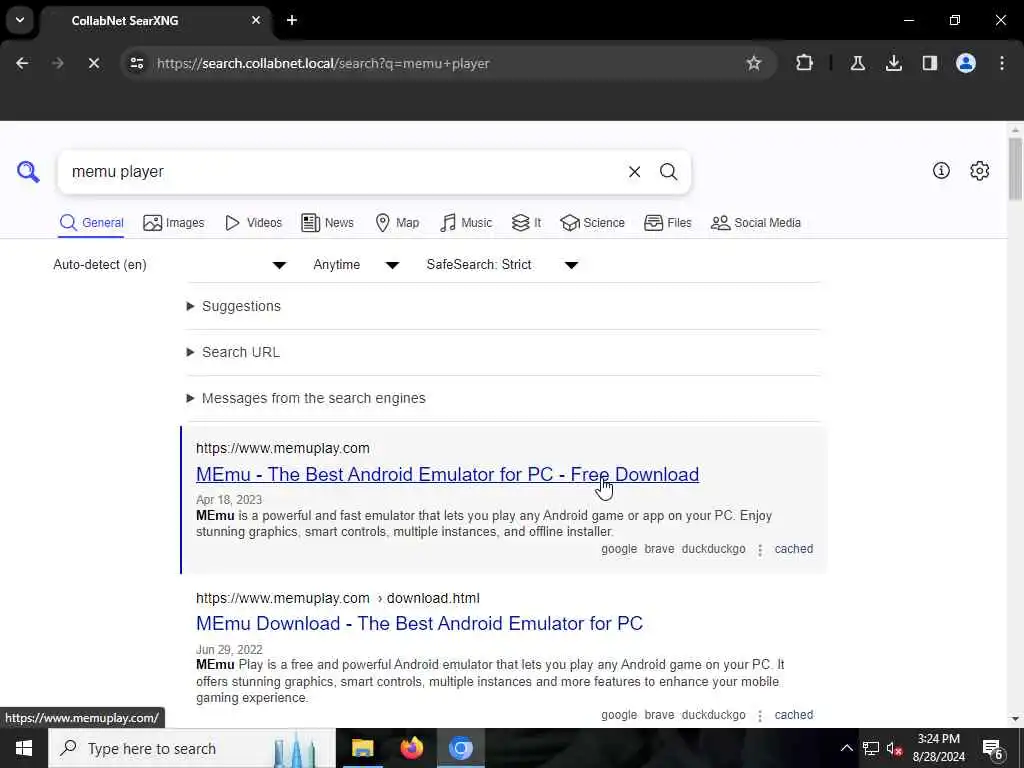Open the About info icon
The image size is (1024, 768).
click(941, 170)
